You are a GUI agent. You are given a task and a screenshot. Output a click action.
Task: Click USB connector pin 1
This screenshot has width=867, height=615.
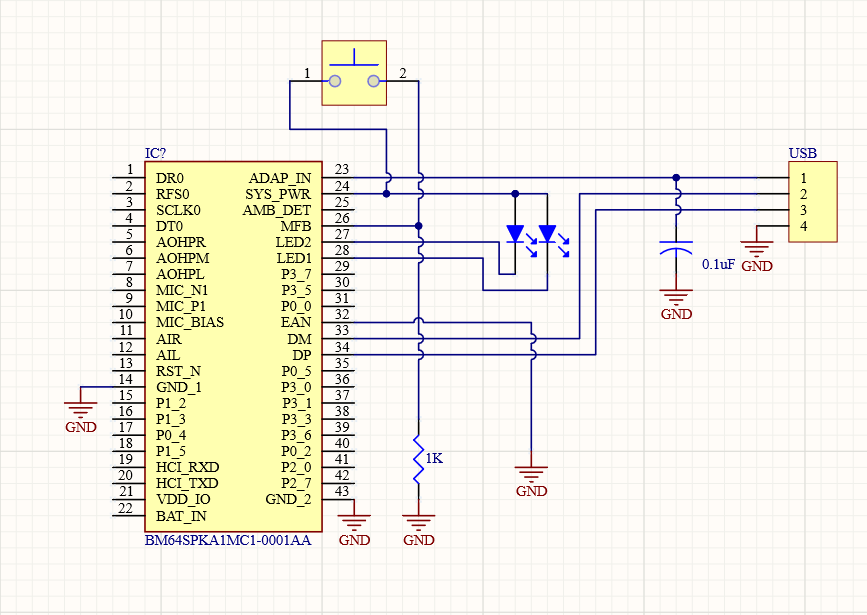803,178
